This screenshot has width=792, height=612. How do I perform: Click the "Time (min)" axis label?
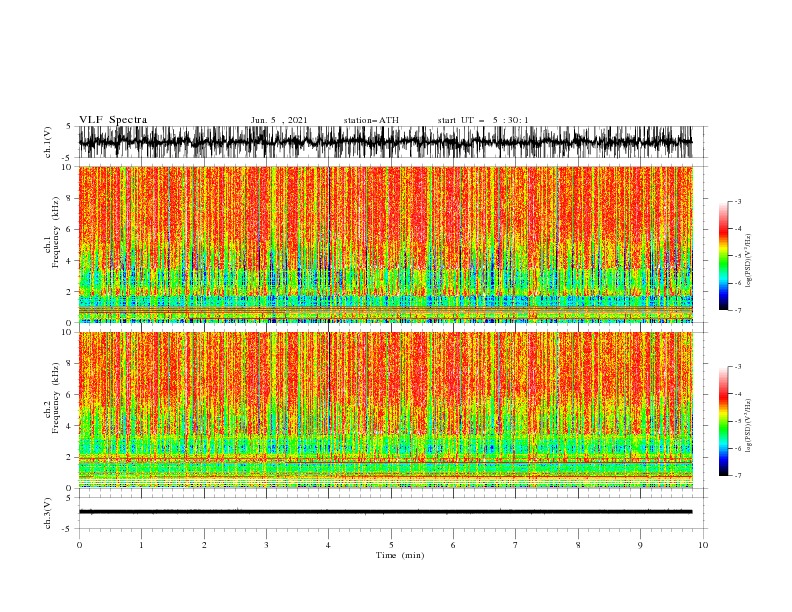[400, 555]
